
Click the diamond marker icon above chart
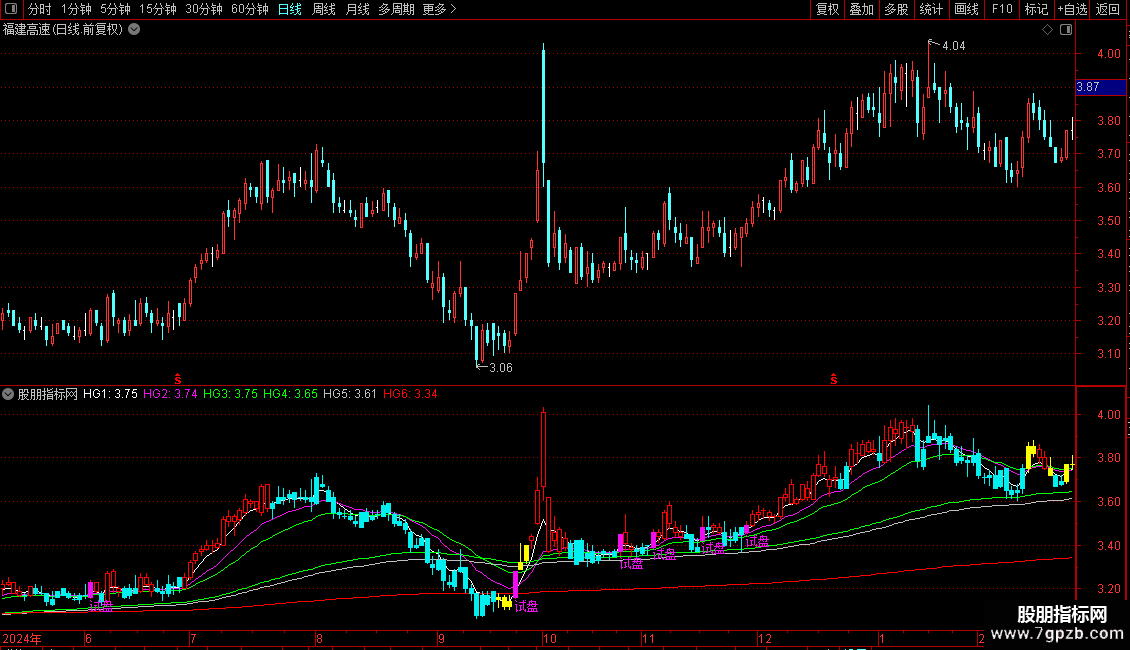tap(1048, 30)
